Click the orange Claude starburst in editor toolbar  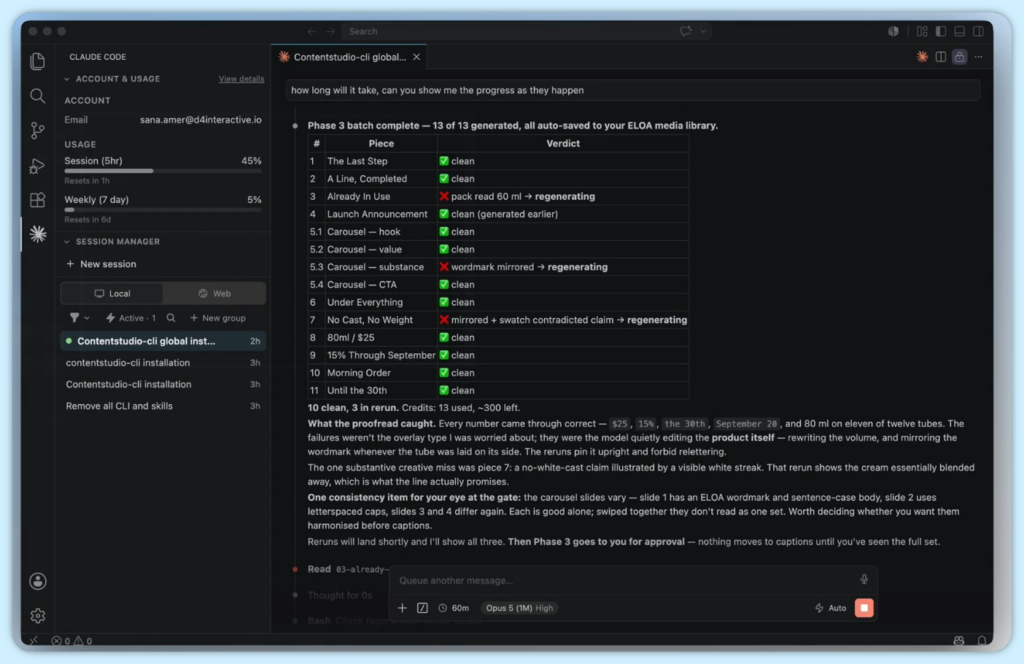click(922, 57)
